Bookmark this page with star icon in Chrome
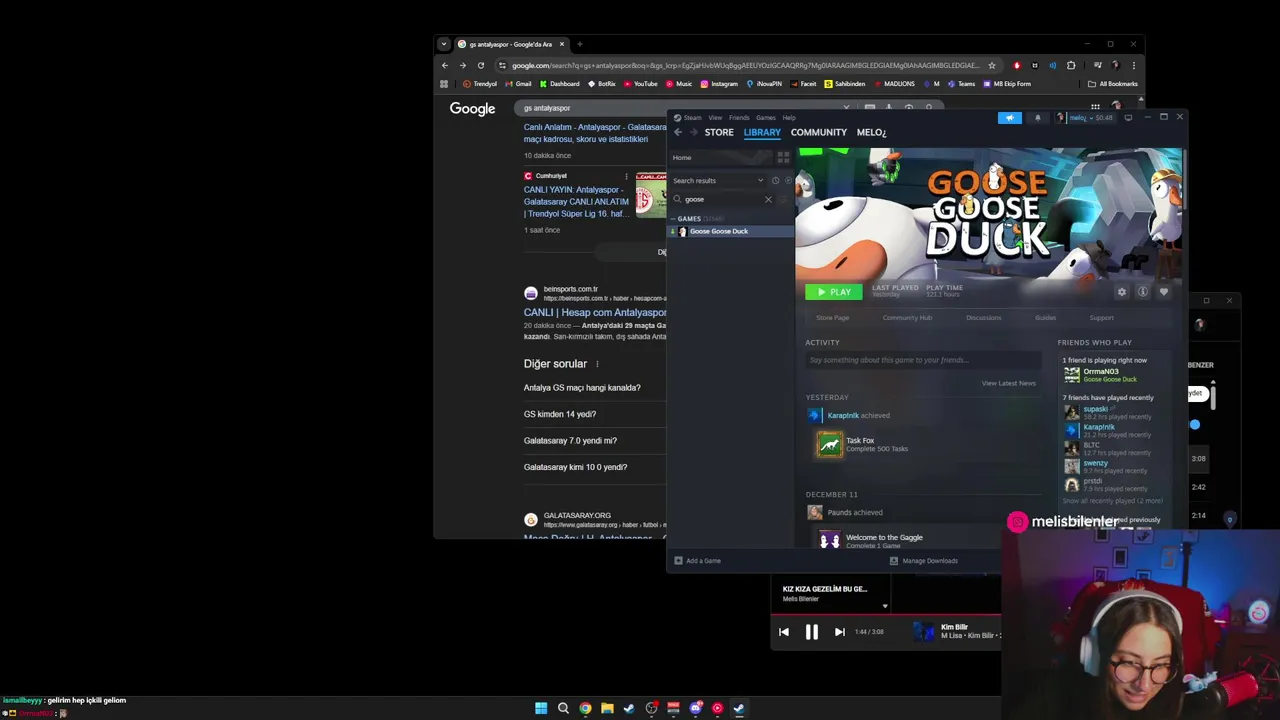Screen dimensions: 1280x720 click(x=992, y=66)
